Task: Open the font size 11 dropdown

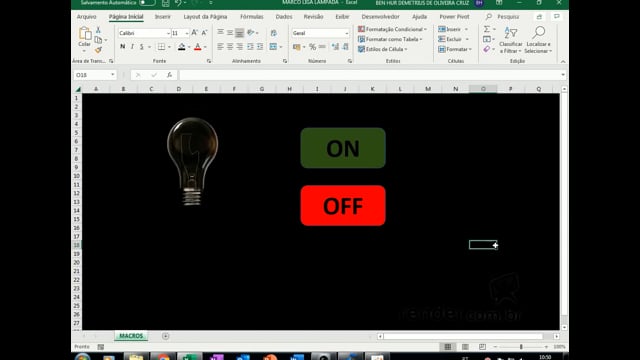Action: click(187, 33)
